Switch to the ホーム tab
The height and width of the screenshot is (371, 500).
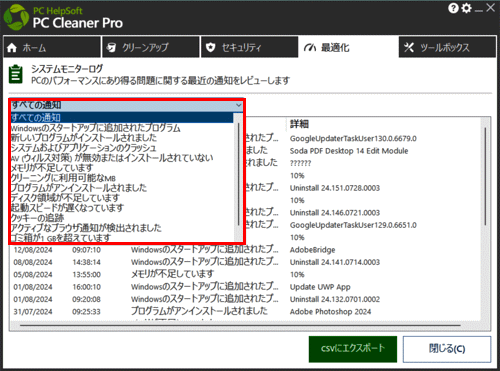coord(52,47)
